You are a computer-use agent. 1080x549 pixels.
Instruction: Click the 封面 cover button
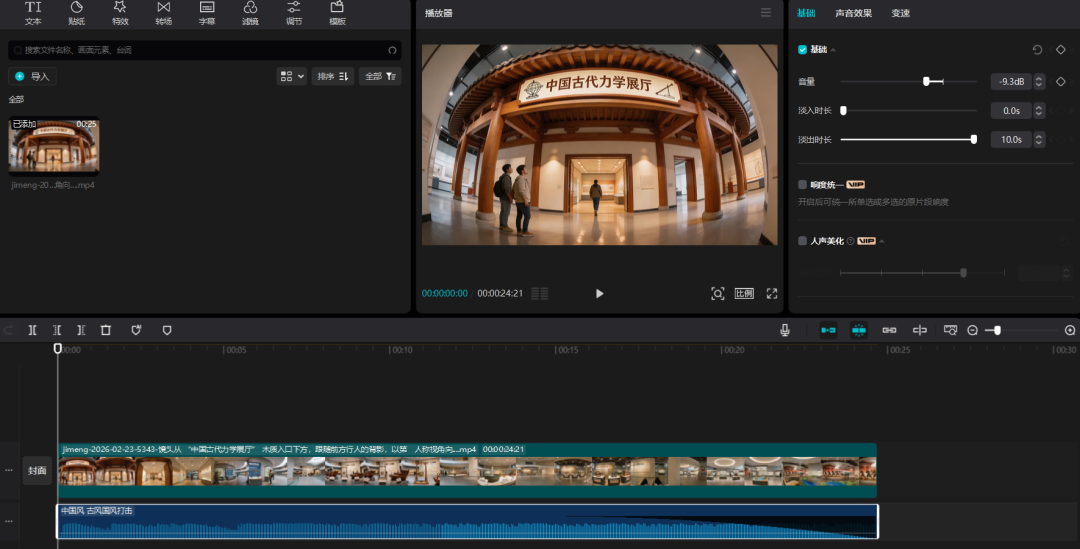[37, 470]
